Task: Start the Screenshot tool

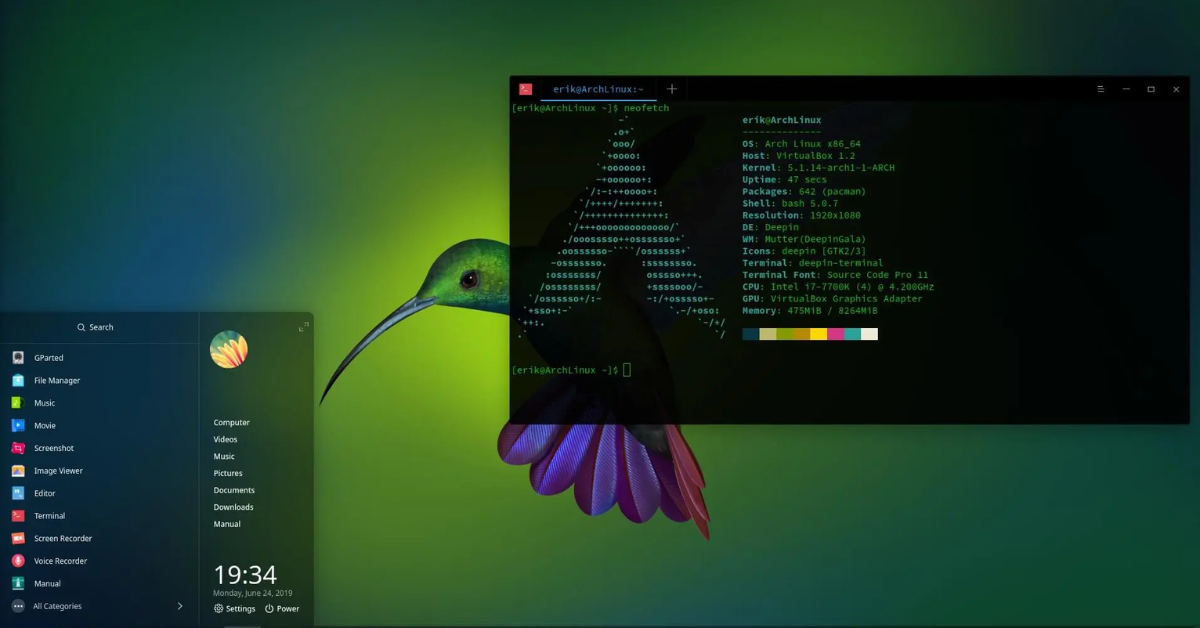Action: (18, 448)
